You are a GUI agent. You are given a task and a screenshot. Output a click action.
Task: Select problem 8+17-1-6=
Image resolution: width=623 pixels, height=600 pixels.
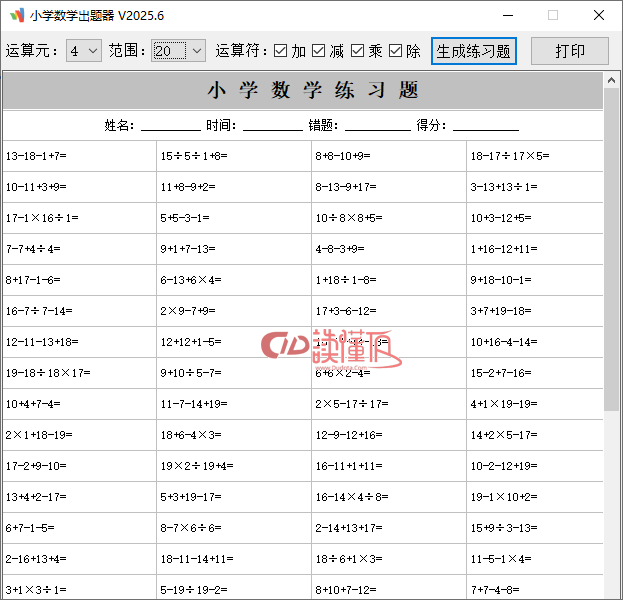pyautogui.click(x=33, y=280)
